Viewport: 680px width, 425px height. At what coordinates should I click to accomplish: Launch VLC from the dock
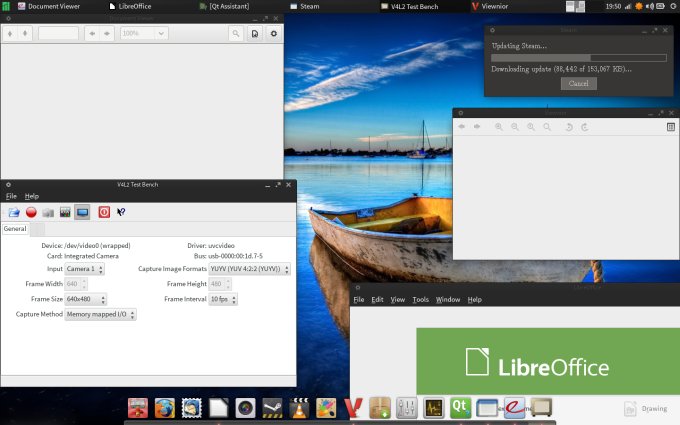pos(299,408)
